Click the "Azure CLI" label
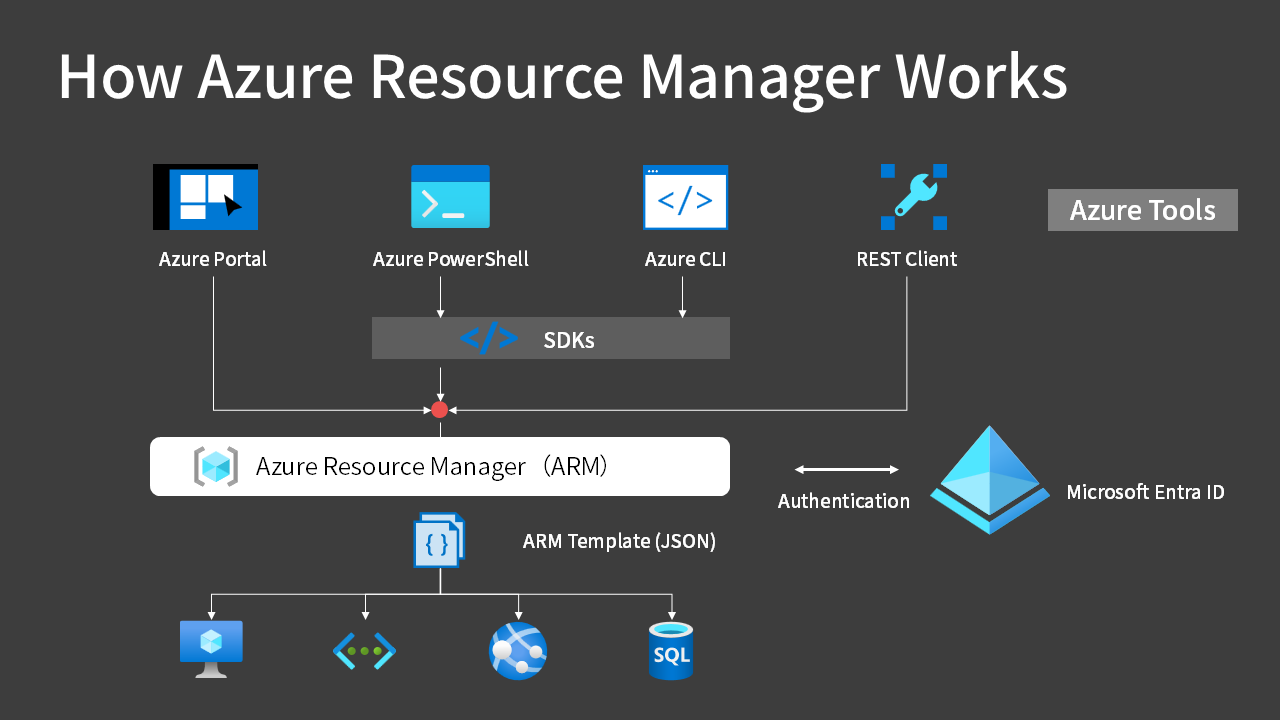The height and width of the screenshot is (720, 1280). click(685, 260)
